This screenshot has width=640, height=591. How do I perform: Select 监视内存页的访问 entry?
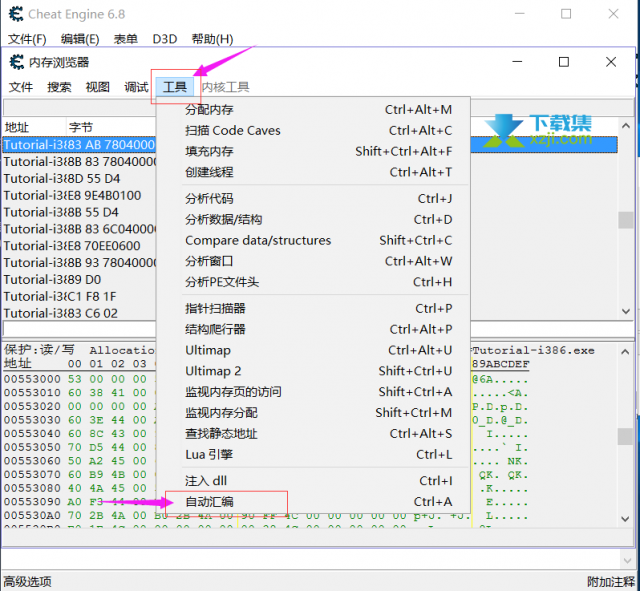tap(313, 391)
